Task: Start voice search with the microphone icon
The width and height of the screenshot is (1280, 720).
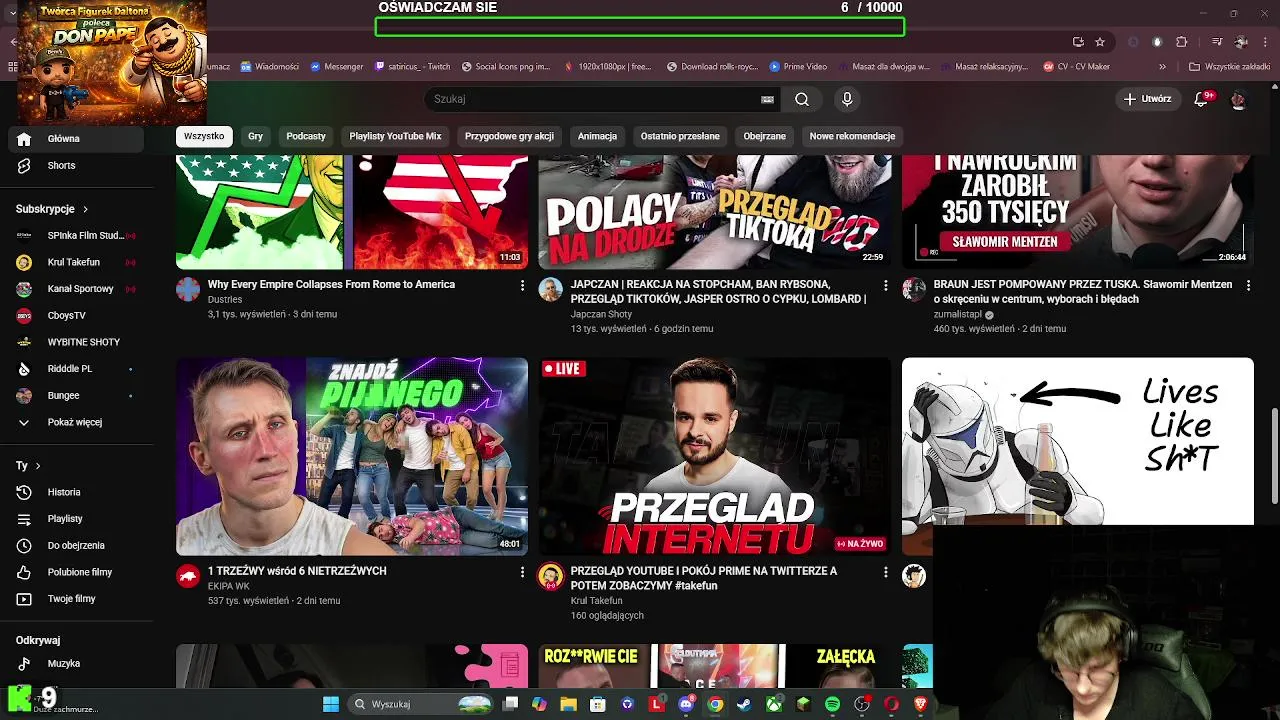Action: tap(847, 99)
